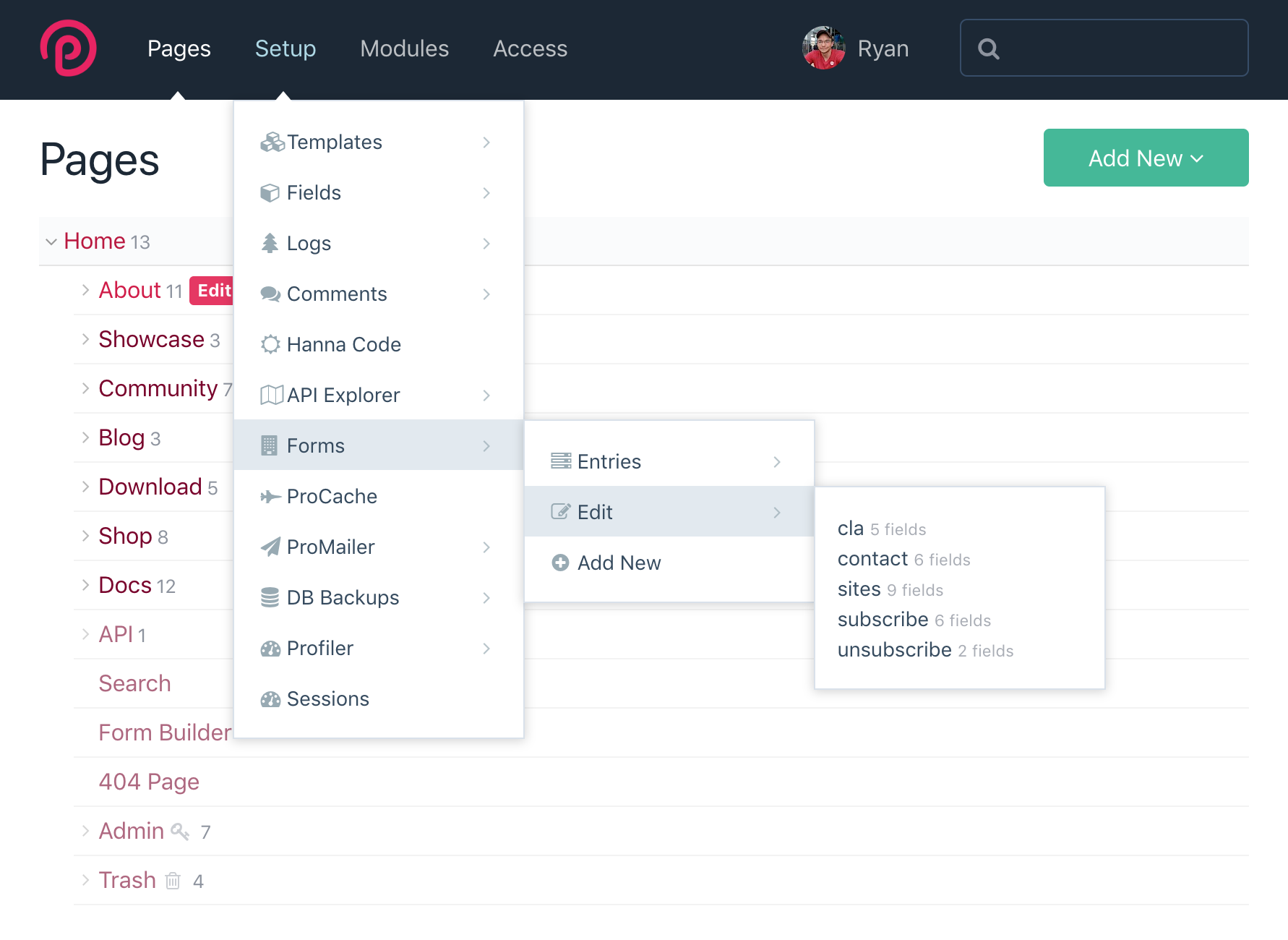Image resolution: width=1288 pixels, height=940 pixels.
Task: Click the ProCache jet icon
Action: (x=270, y=497)
